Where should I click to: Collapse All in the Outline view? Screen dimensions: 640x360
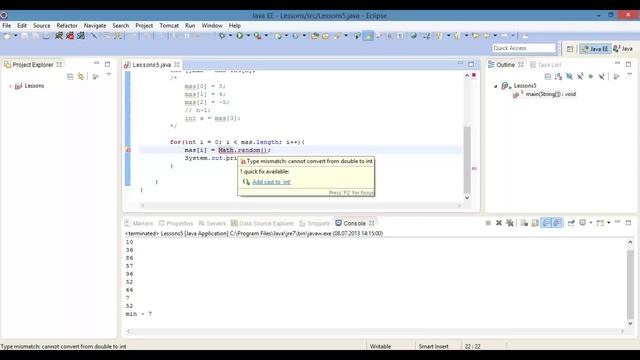548,76
